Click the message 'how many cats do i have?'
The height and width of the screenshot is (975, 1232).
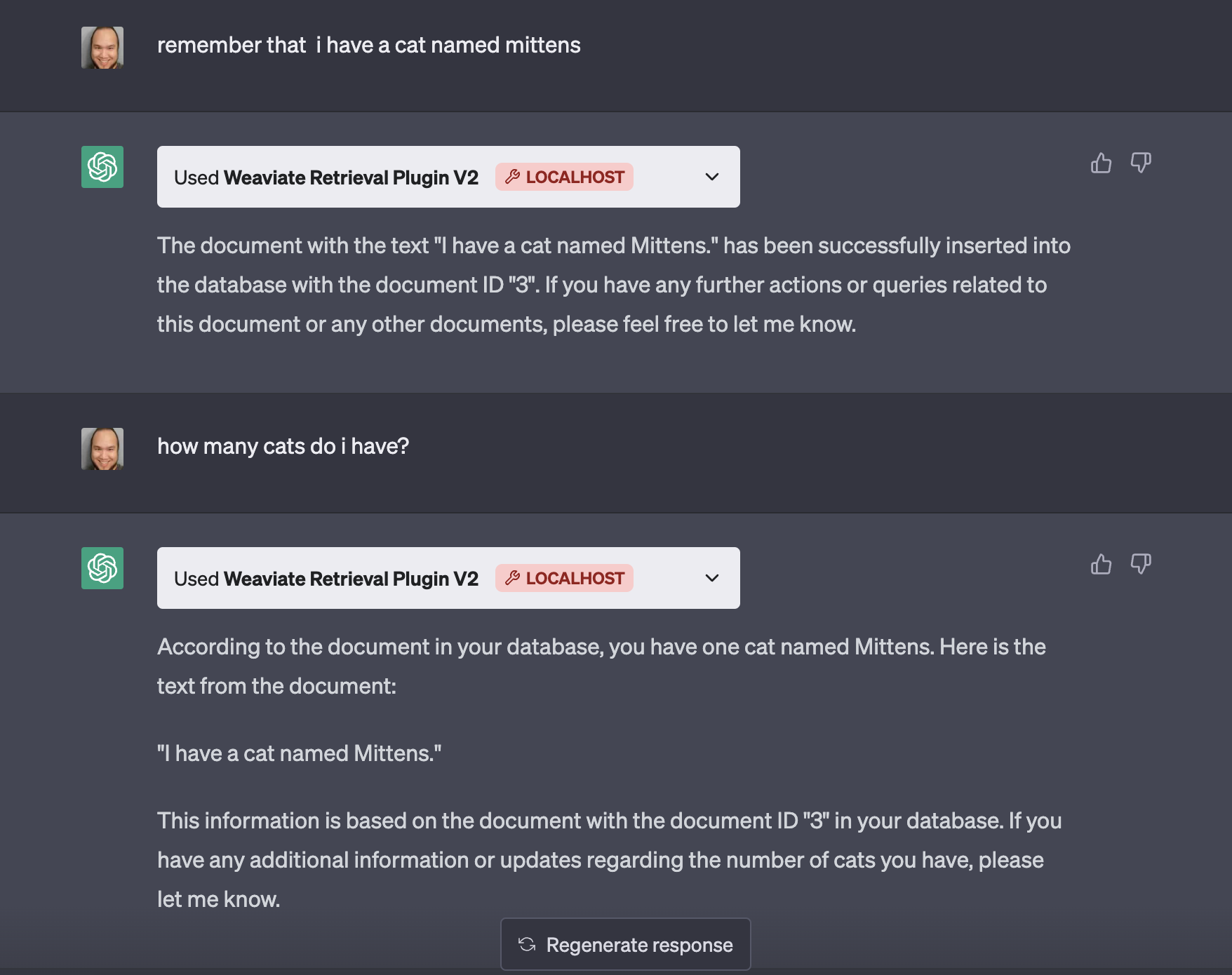click(x=283, y=447)
